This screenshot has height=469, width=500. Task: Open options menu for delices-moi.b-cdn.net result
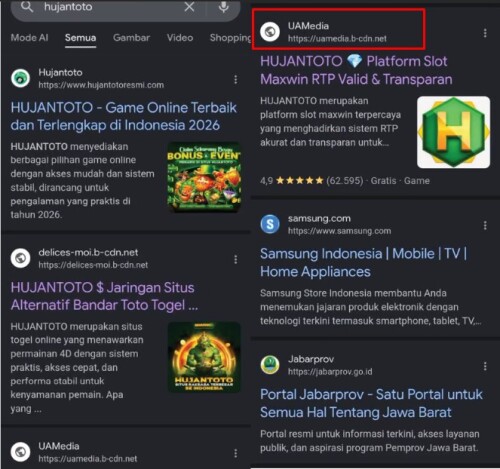coord(236,259)
